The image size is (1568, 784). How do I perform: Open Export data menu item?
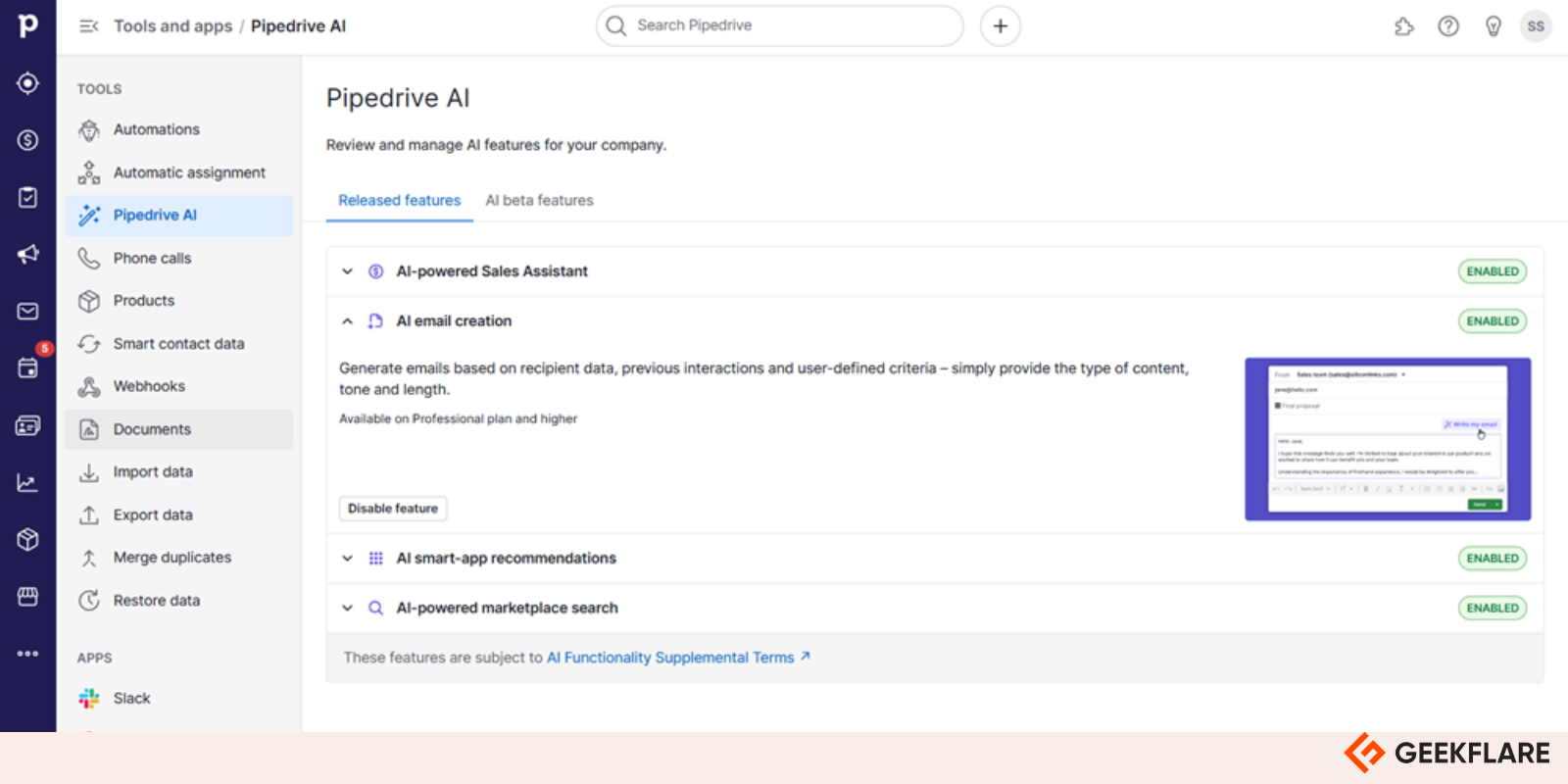(x=179, y=514)
